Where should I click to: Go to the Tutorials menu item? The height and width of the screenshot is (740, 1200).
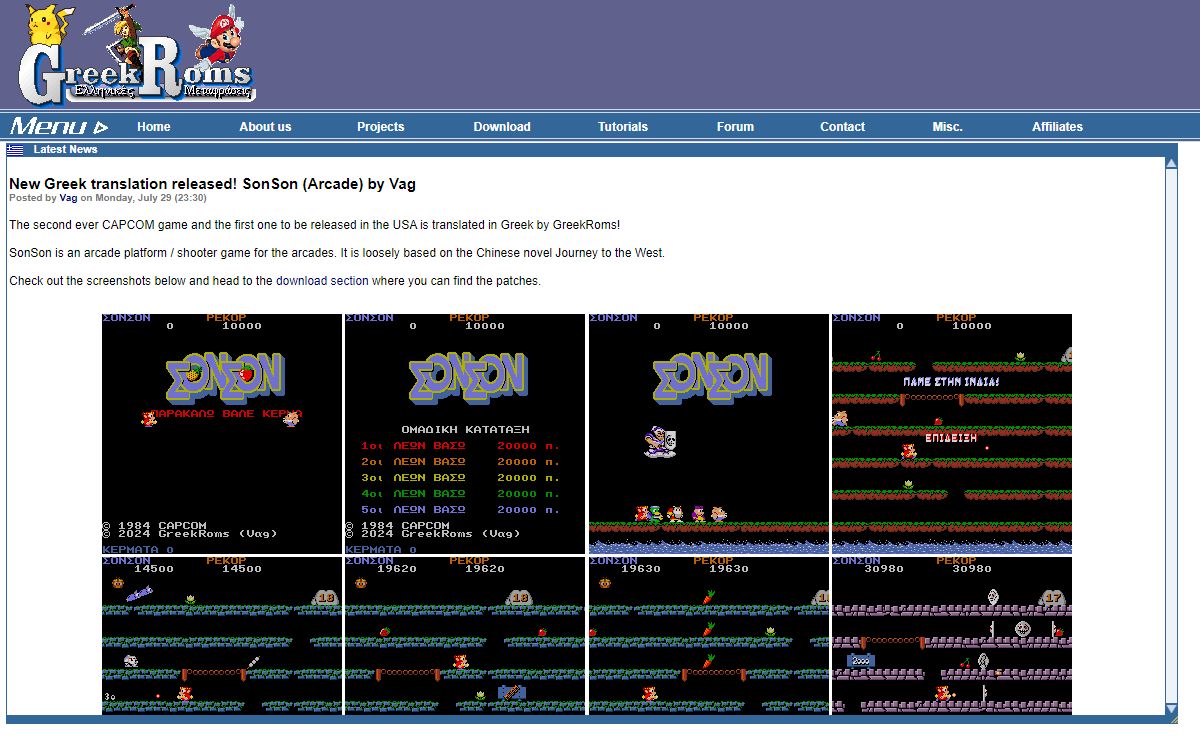[x=623, y=127]
